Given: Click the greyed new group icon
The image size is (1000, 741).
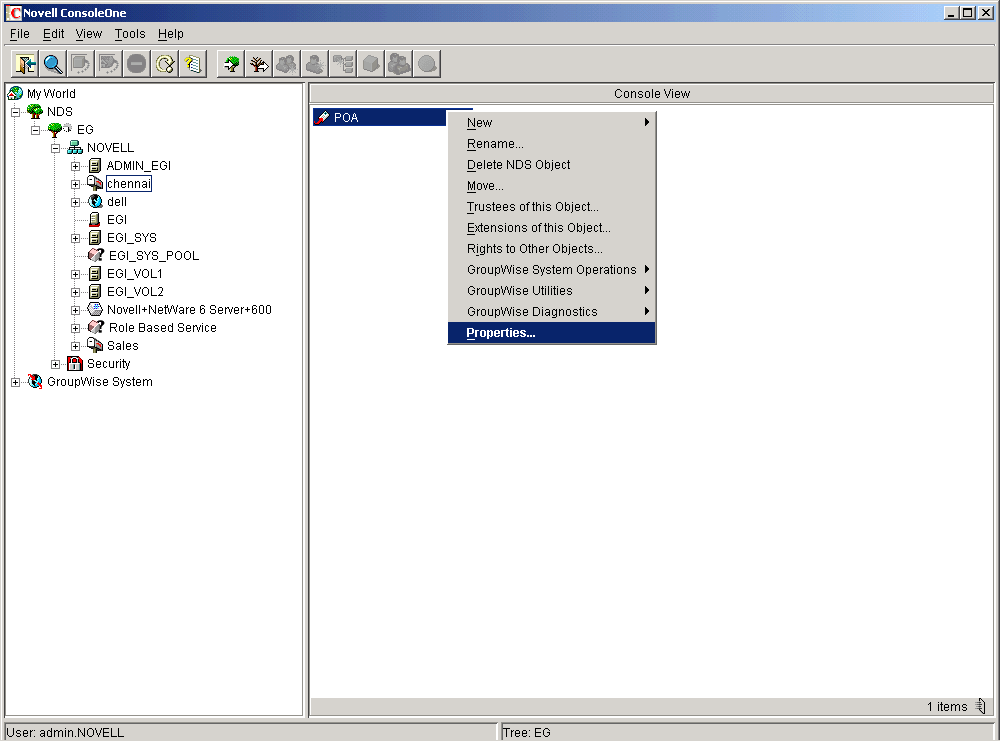Looking at the screenshot, I should [286, 64].
